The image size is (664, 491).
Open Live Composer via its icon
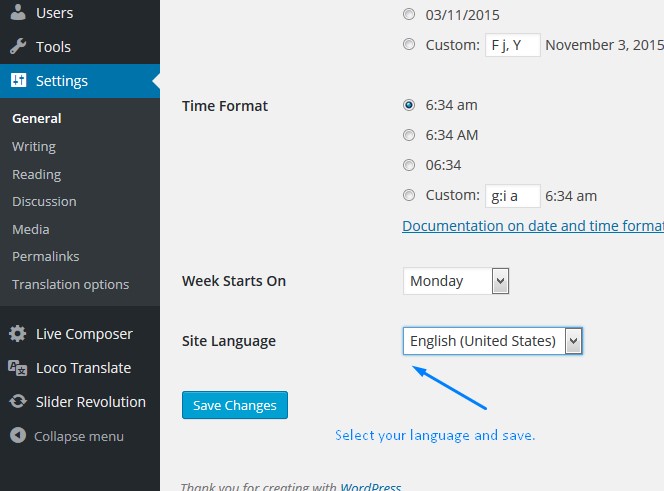pos(18,334)
